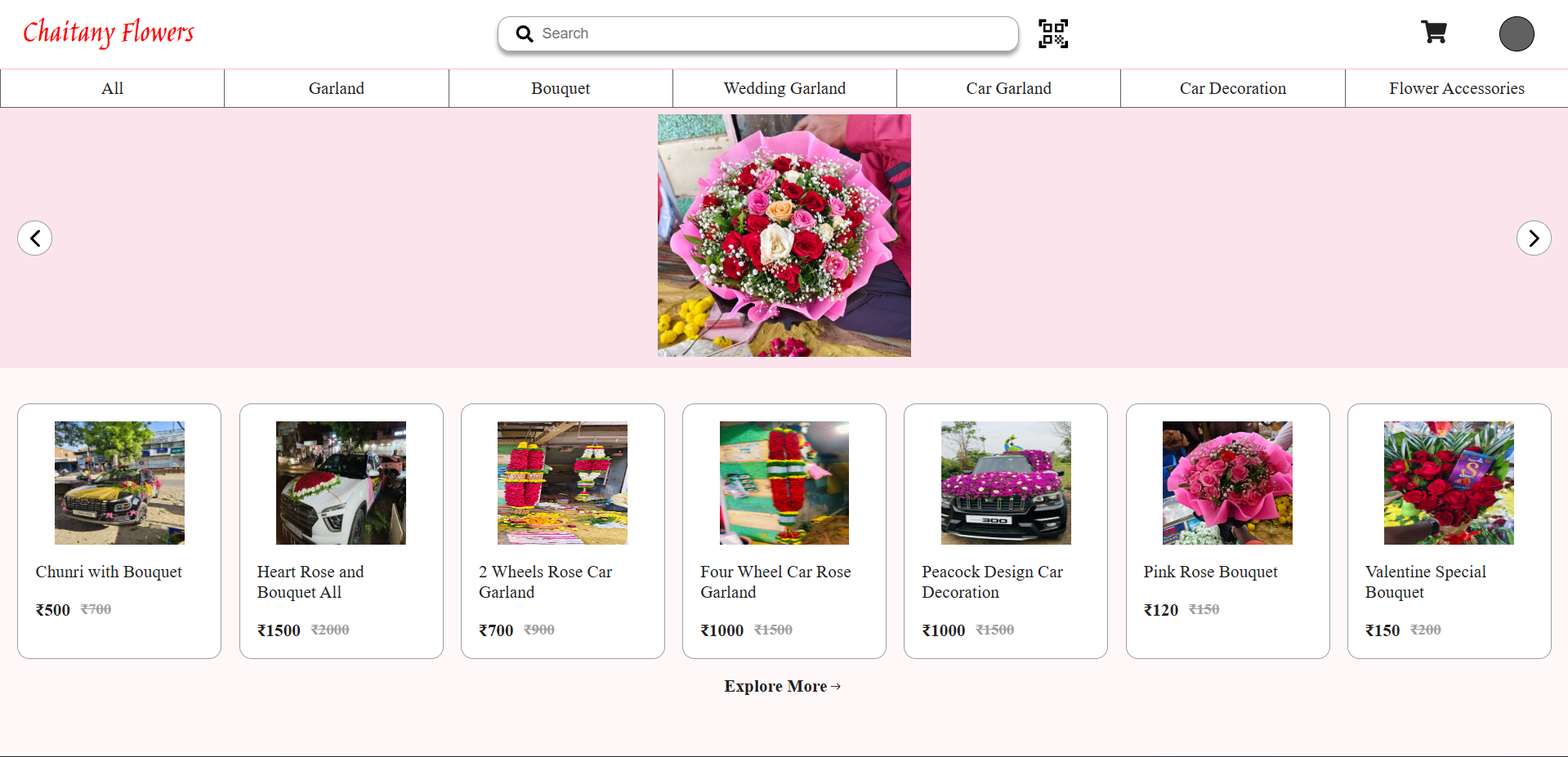Switch to the Garland category

click(x=336, y=88)
